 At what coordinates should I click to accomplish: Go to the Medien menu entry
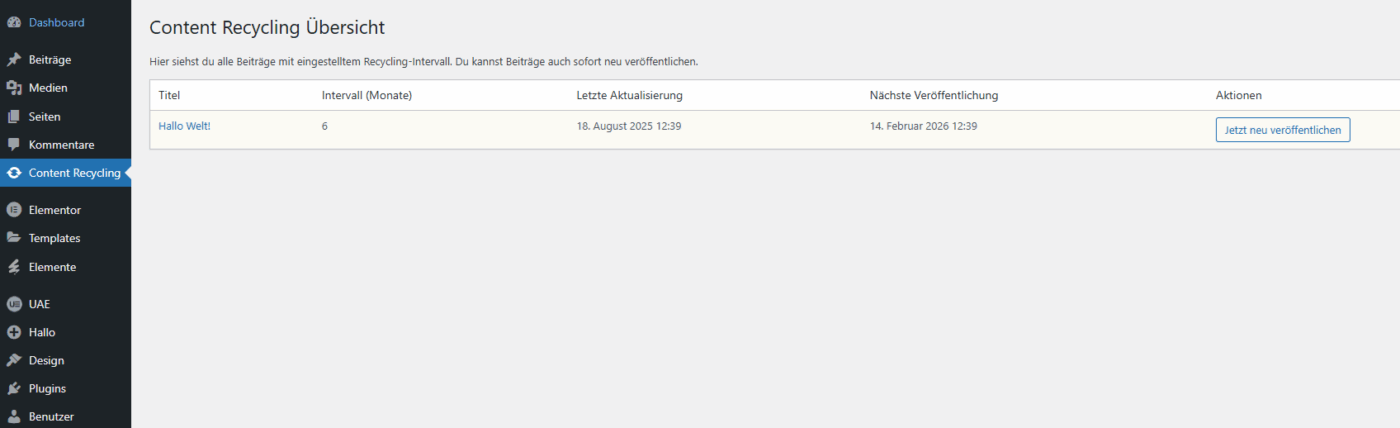click(48, 88)
